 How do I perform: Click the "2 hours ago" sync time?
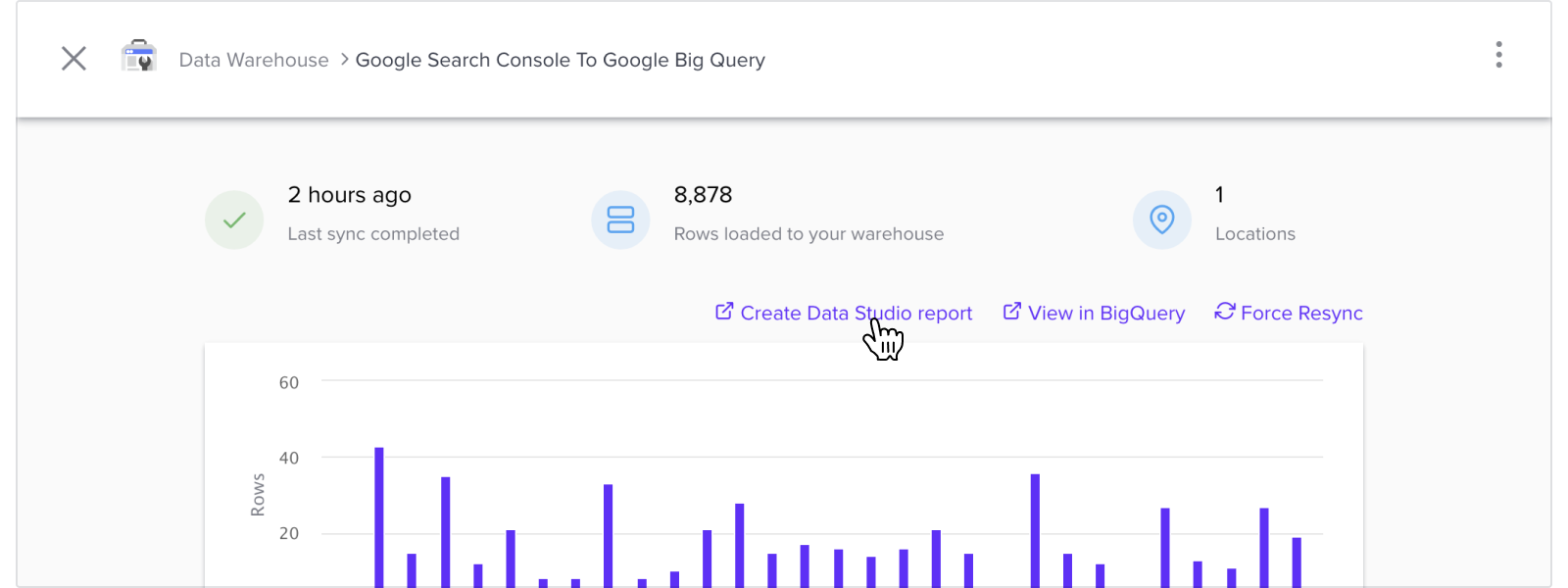point(349,195)
